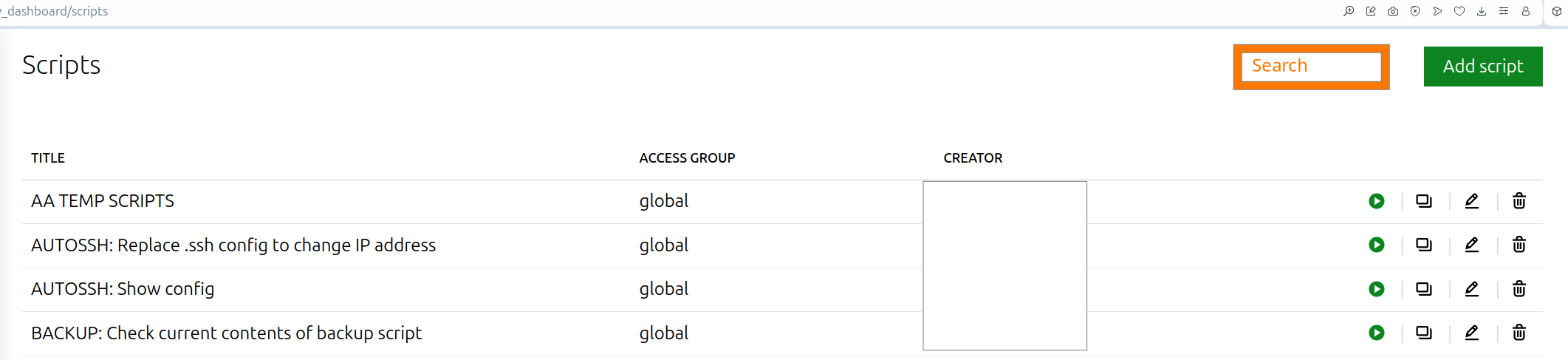Click the CREATOR column header
Image resolution: width=1568 pixels, height=360 pixels.
pyautogui.click(x=973, y=158)
